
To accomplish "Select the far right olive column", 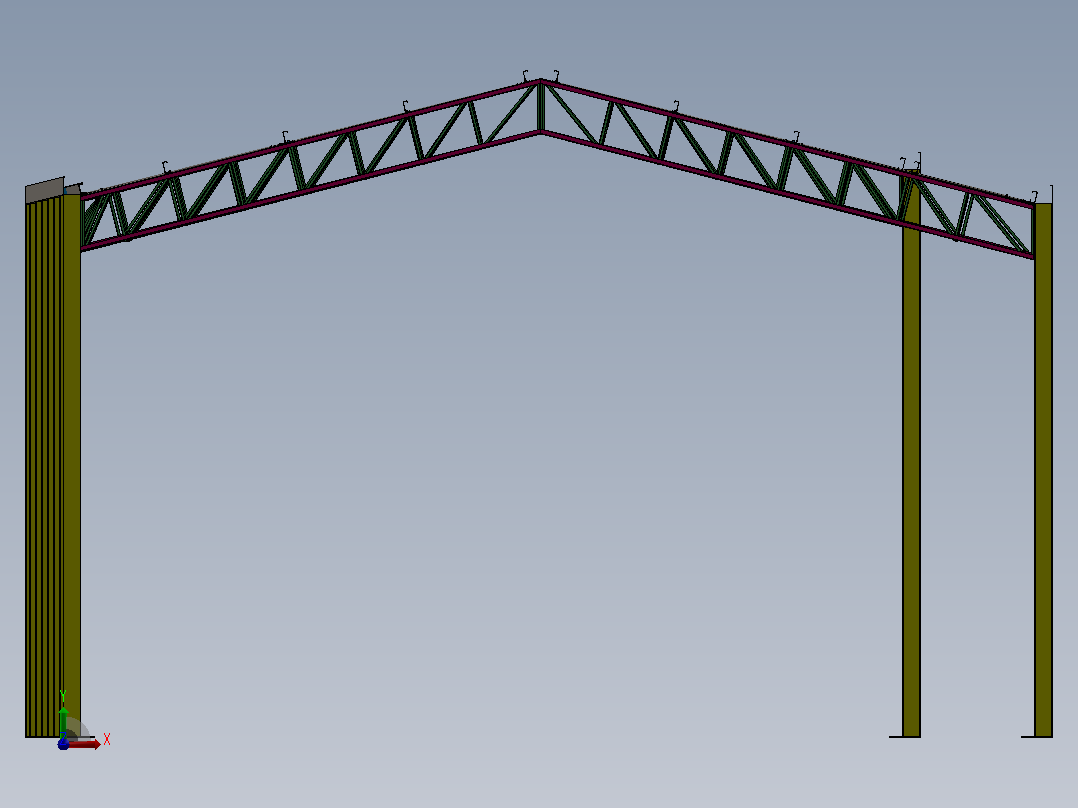I will point(1043,470).
